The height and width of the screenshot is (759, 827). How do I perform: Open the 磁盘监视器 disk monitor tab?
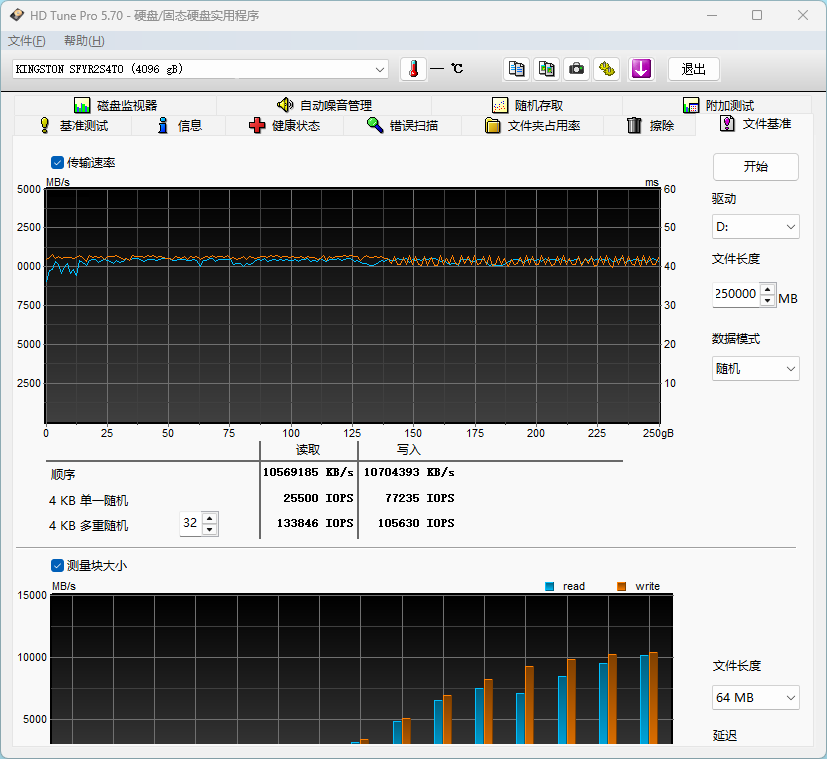point(115,105)
